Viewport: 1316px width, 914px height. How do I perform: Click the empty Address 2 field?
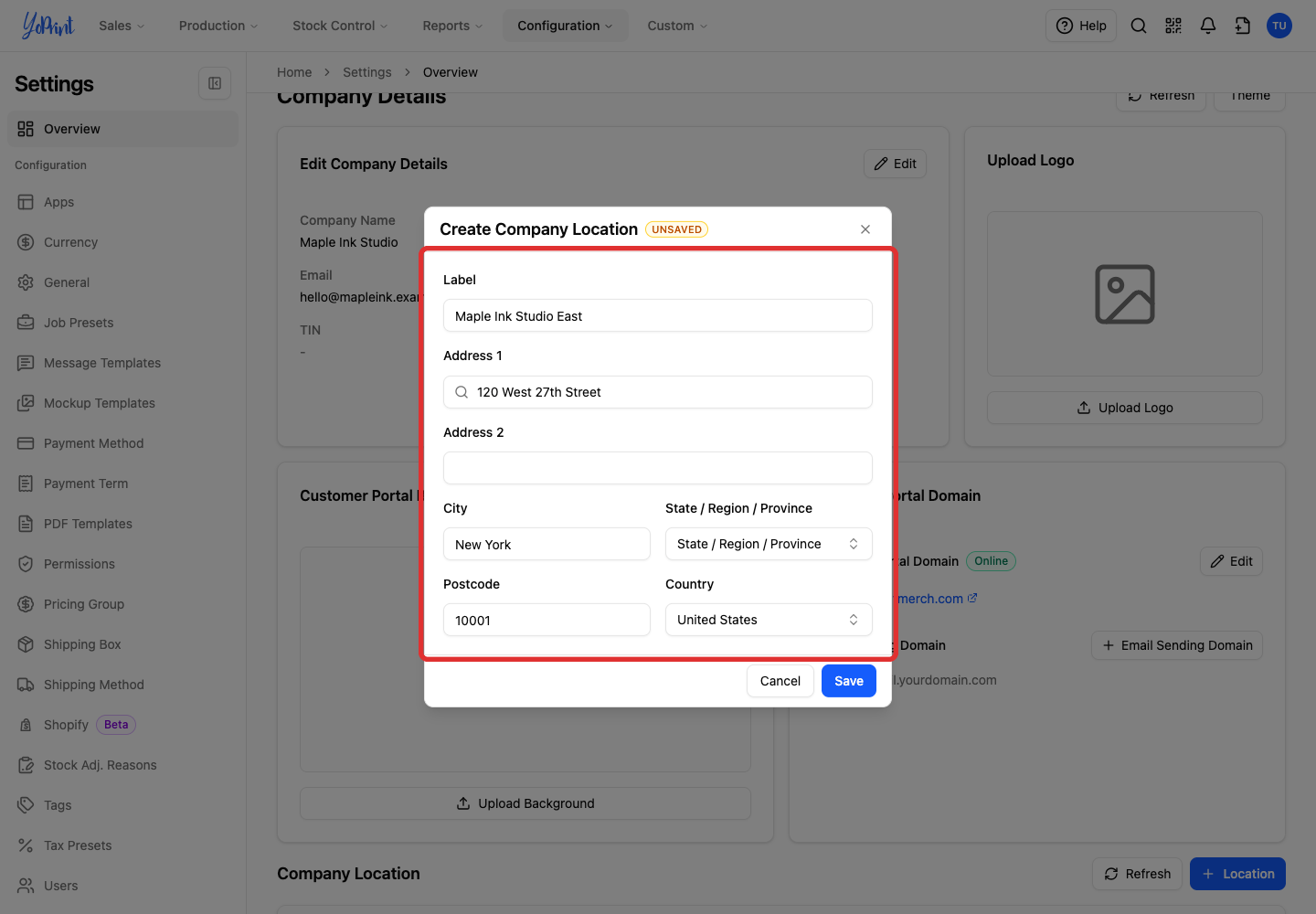coord(658,468)
